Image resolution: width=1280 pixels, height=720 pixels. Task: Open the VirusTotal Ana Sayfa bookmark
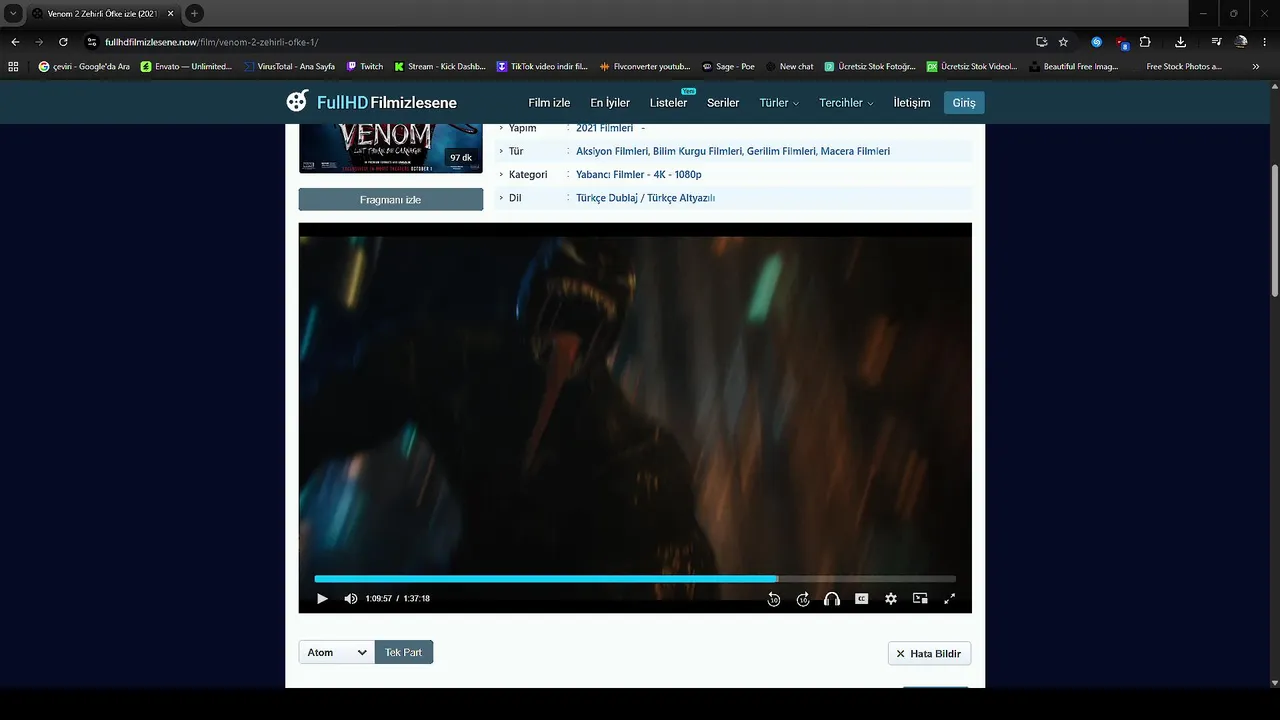289,67
